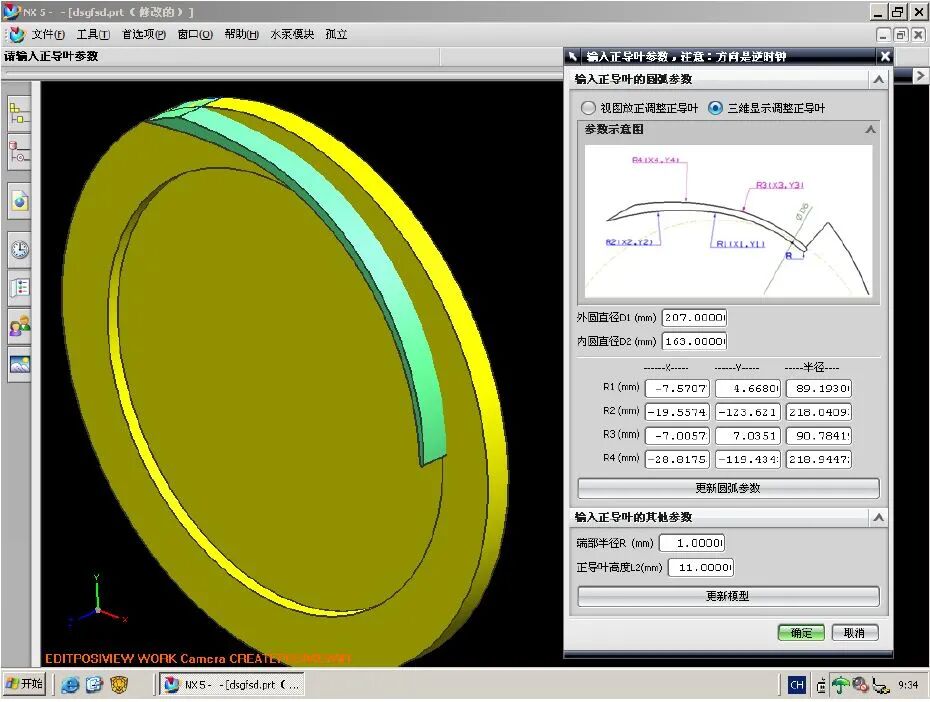
Task: Click the 更新圆弧参数 button
Action: pos(728,489)
